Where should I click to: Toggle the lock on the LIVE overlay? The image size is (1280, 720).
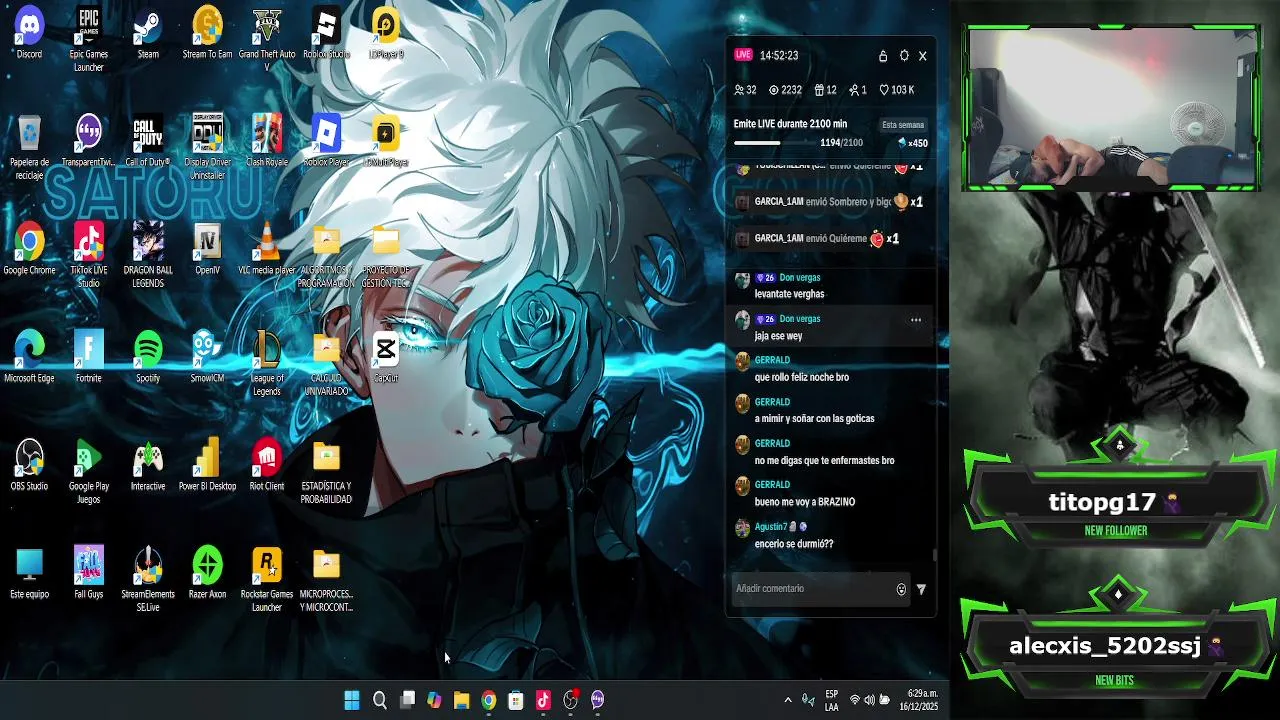pos(883,56)
